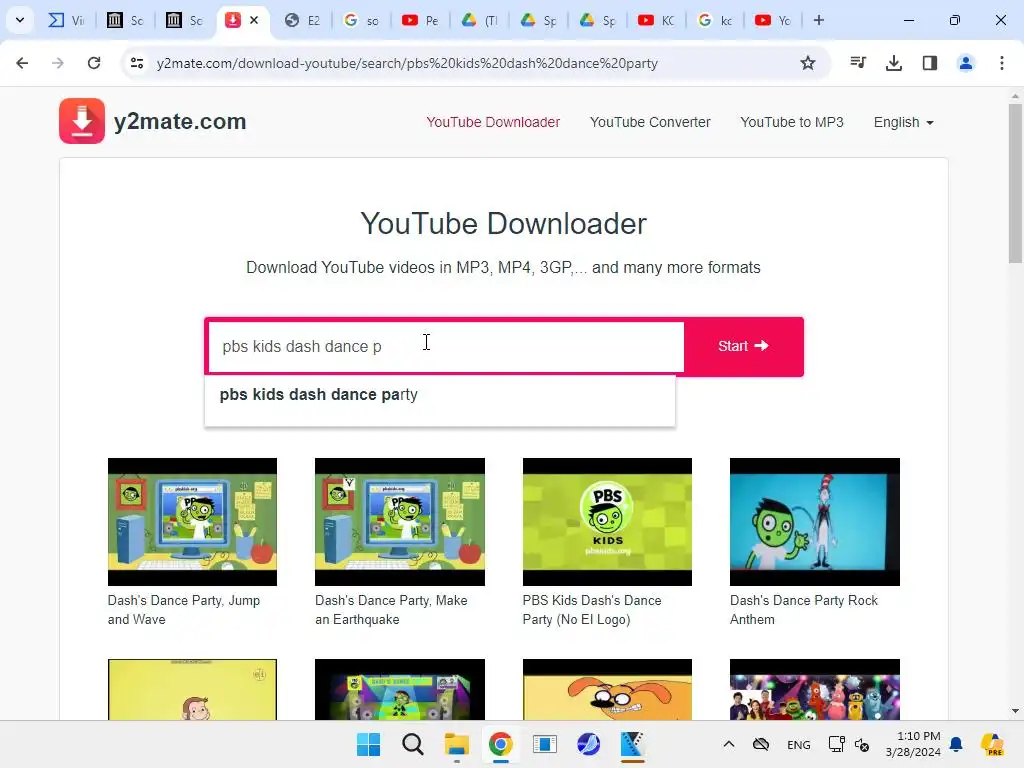1024x768 pixels.
Task: Open clock showing 1:10 PM
Action: click(x=913, y=744)
